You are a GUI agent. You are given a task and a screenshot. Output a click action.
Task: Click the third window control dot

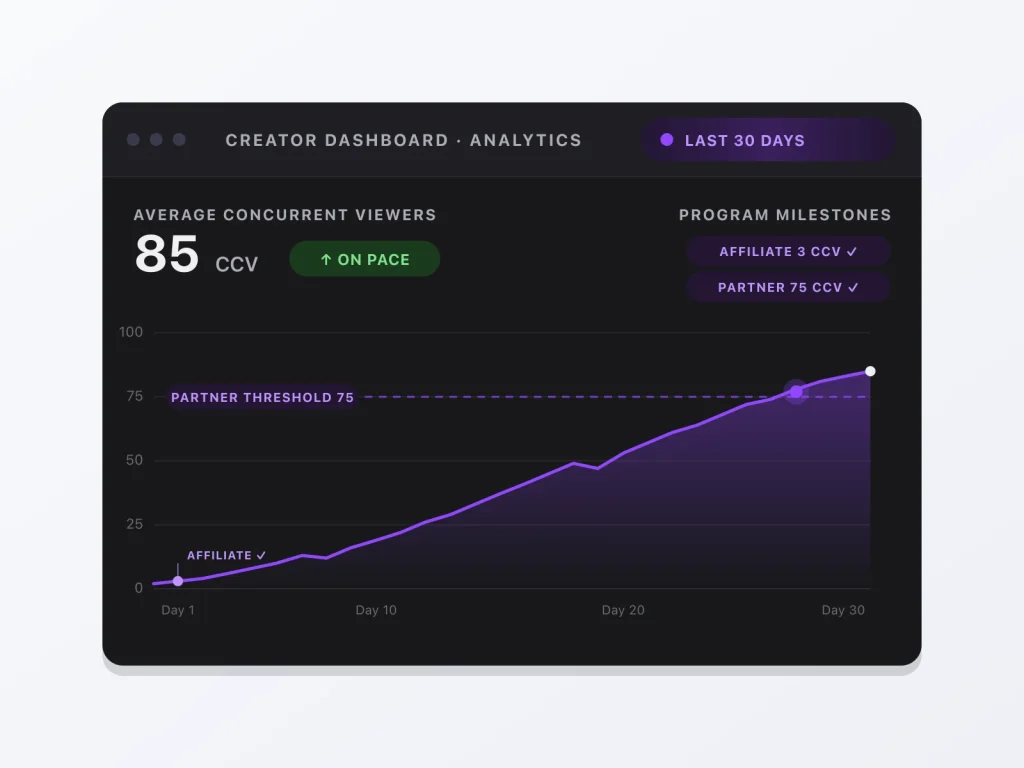click(x=179, y=140)
